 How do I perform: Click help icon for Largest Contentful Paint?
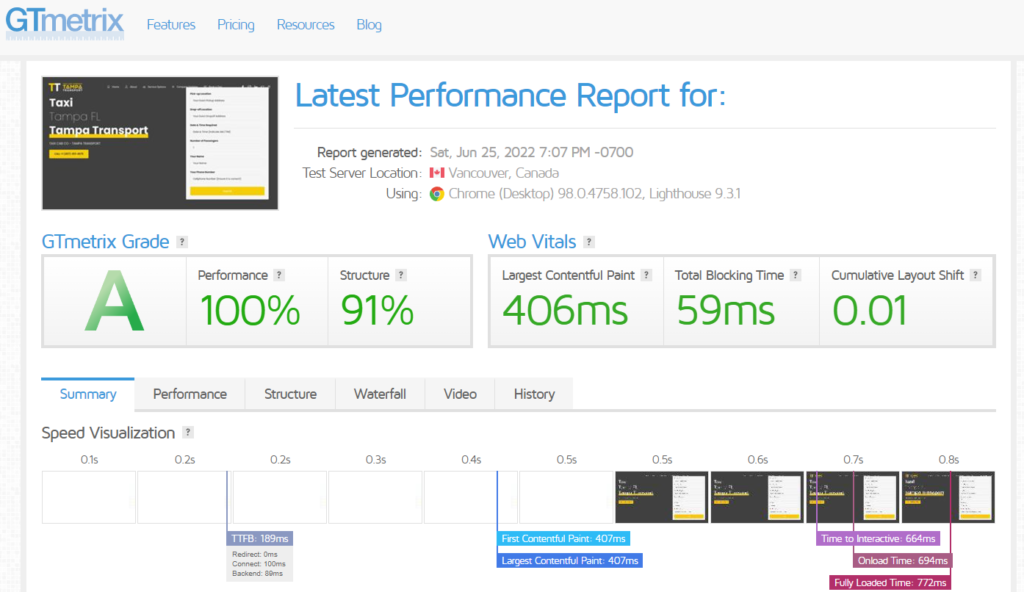(646, 275)
